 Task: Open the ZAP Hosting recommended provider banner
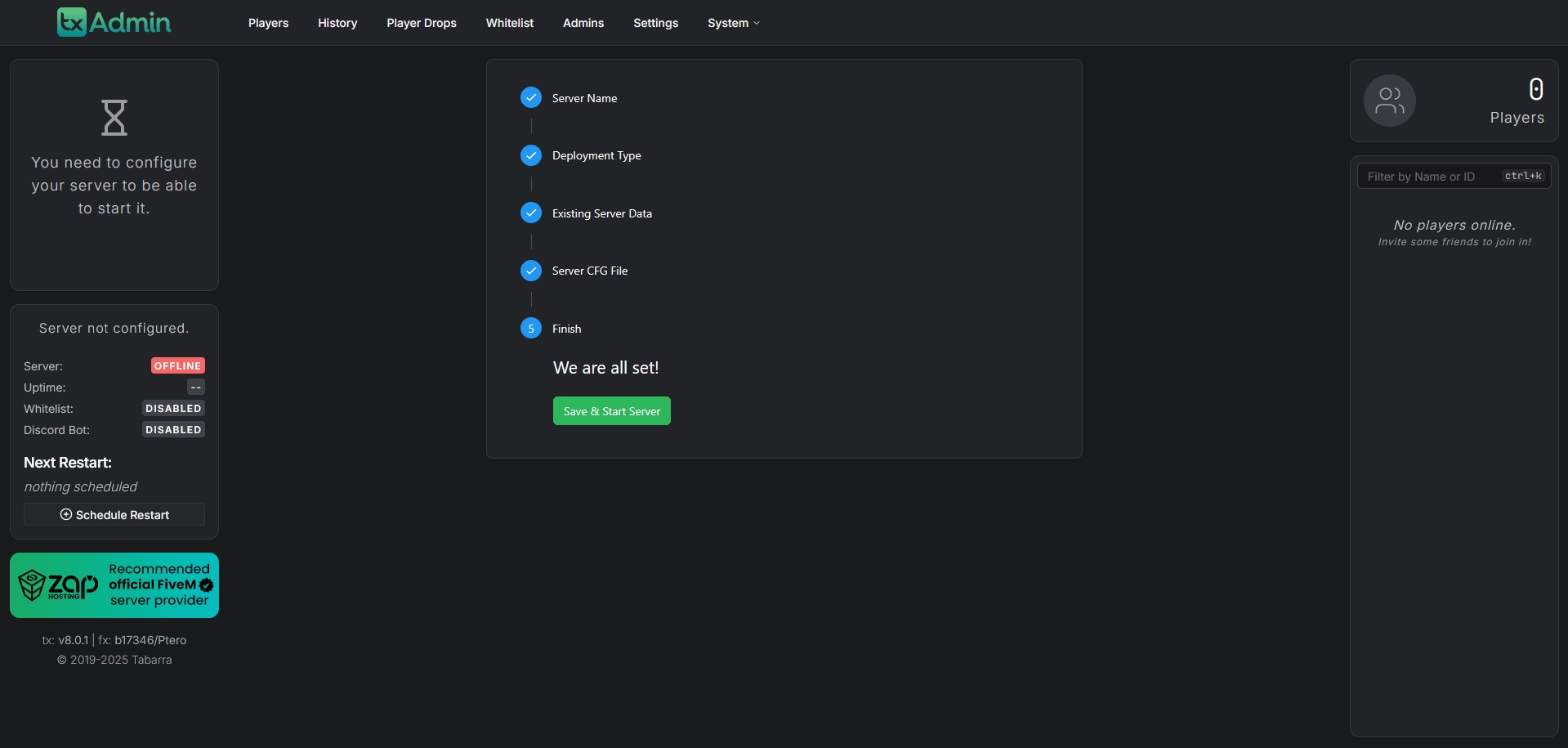[114, 585]
